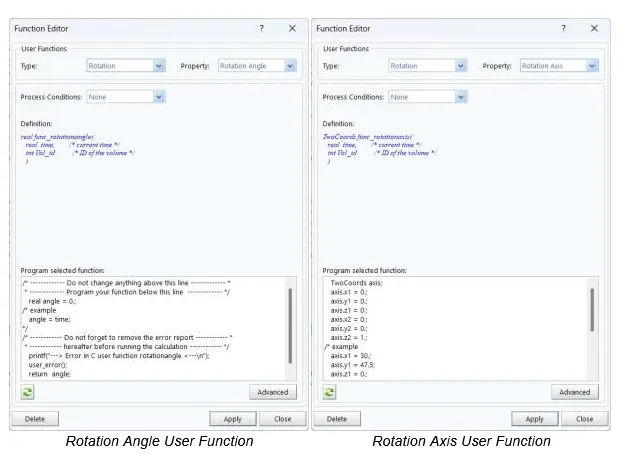Open the Type dropdown in left editor
This screenshot has width=635, height=466.
coord(158,66)
